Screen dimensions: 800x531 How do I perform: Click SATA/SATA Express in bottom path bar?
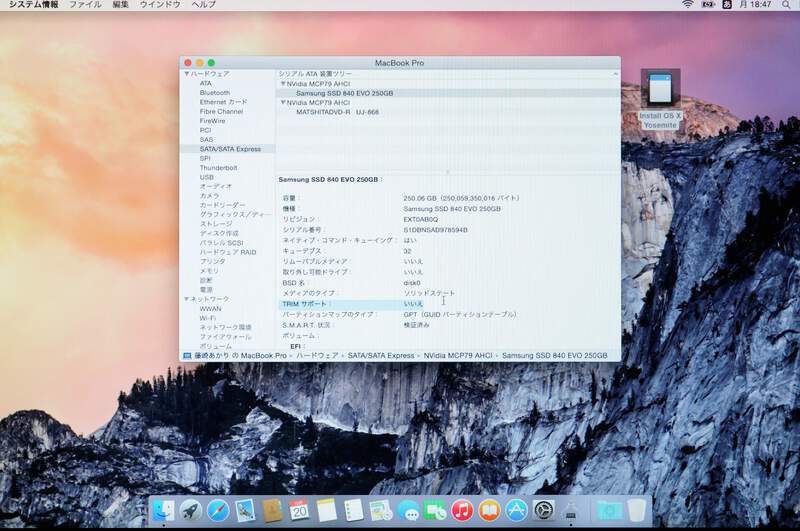pos(381,356)
